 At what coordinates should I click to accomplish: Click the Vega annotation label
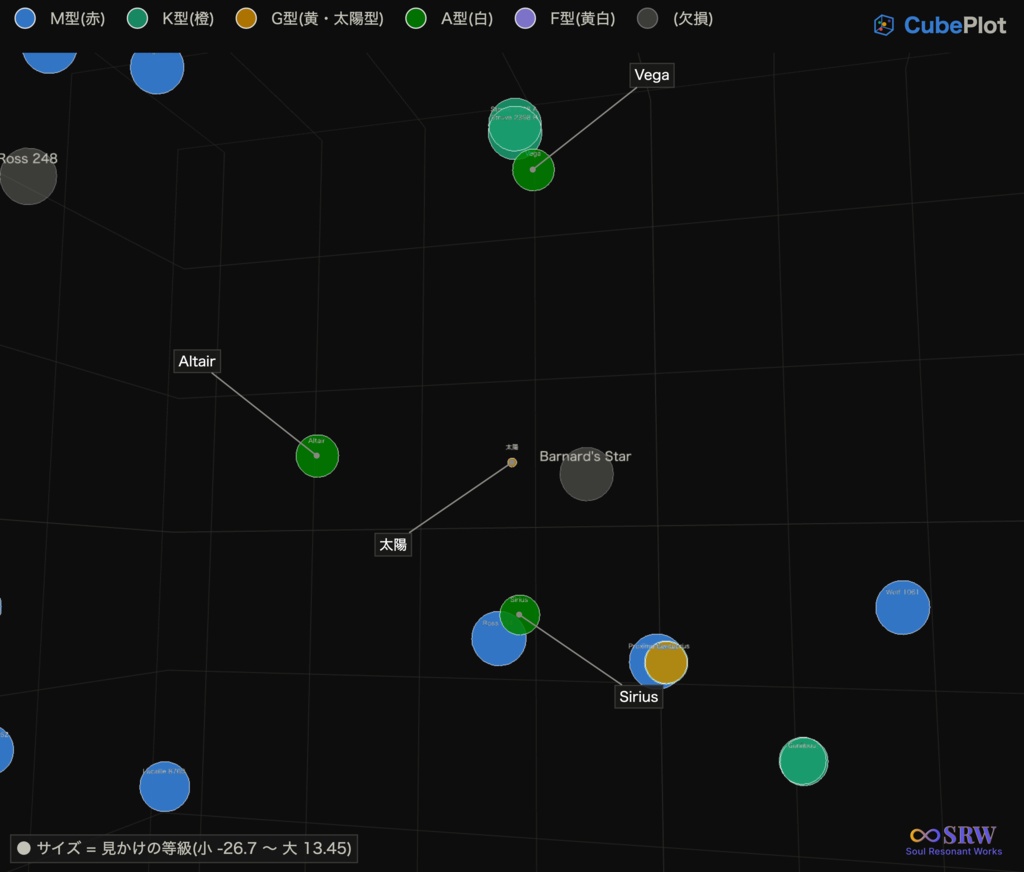[652, 75]
